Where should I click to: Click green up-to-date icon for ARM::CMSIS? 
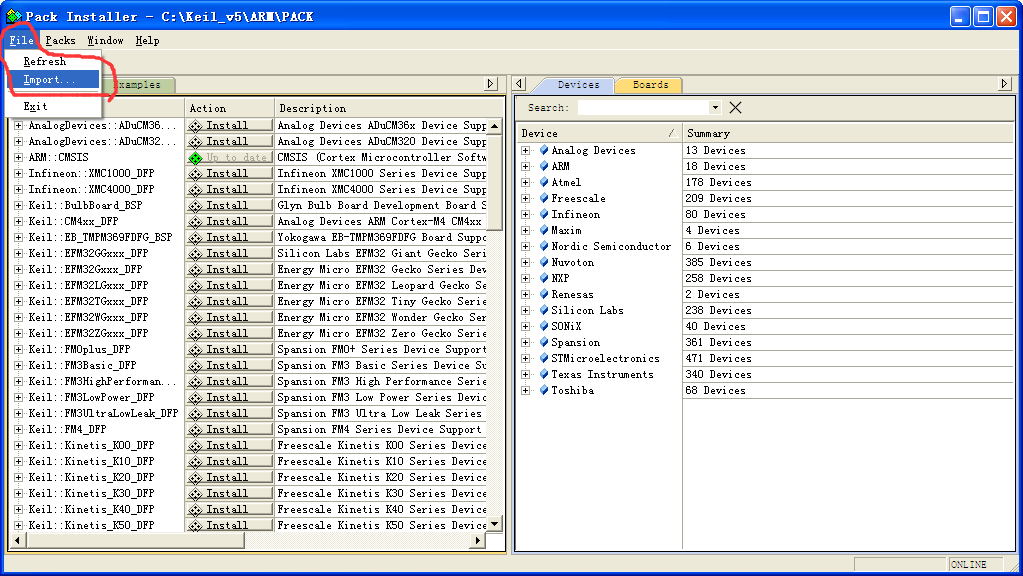click(195, 158)
